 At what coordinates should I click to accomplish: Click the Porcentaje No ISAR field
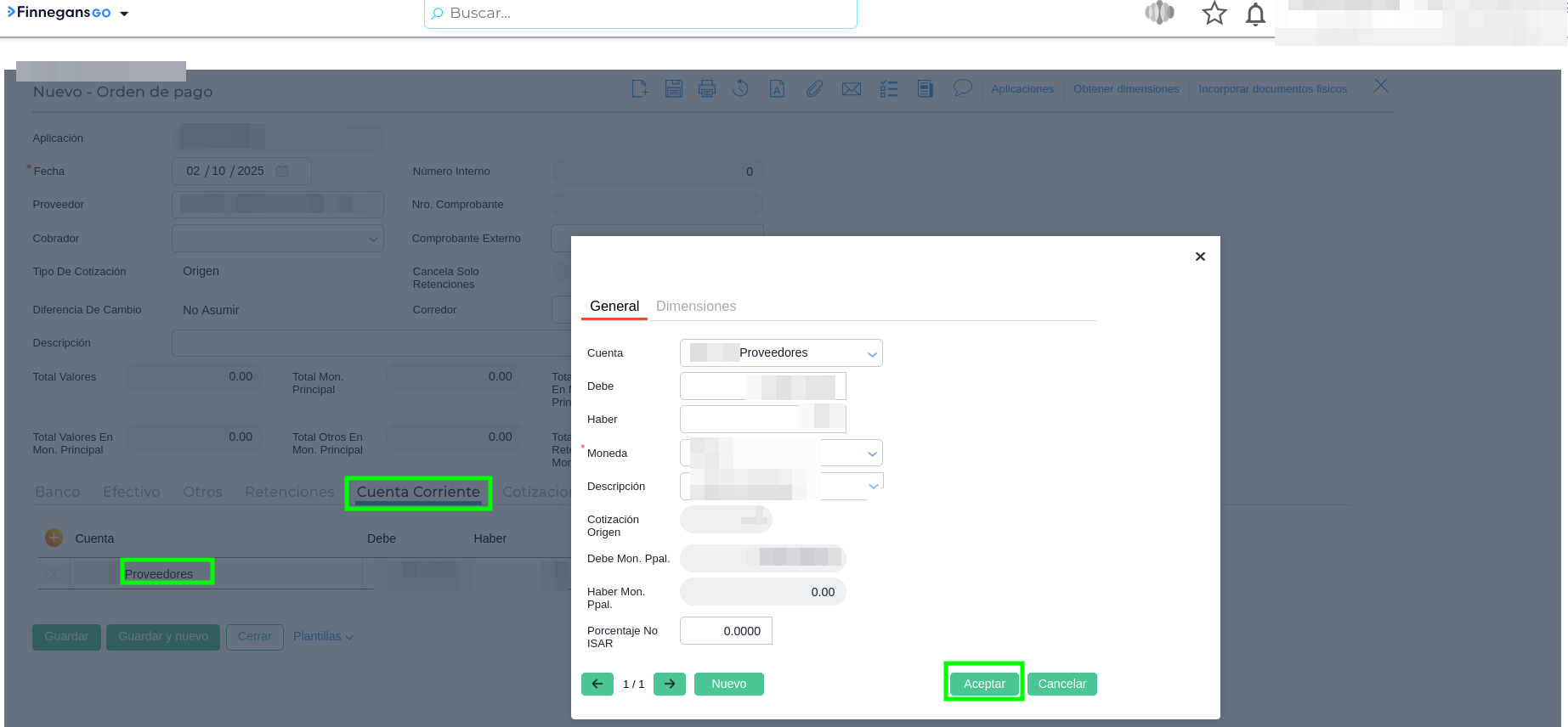click(x=726, y=631)
